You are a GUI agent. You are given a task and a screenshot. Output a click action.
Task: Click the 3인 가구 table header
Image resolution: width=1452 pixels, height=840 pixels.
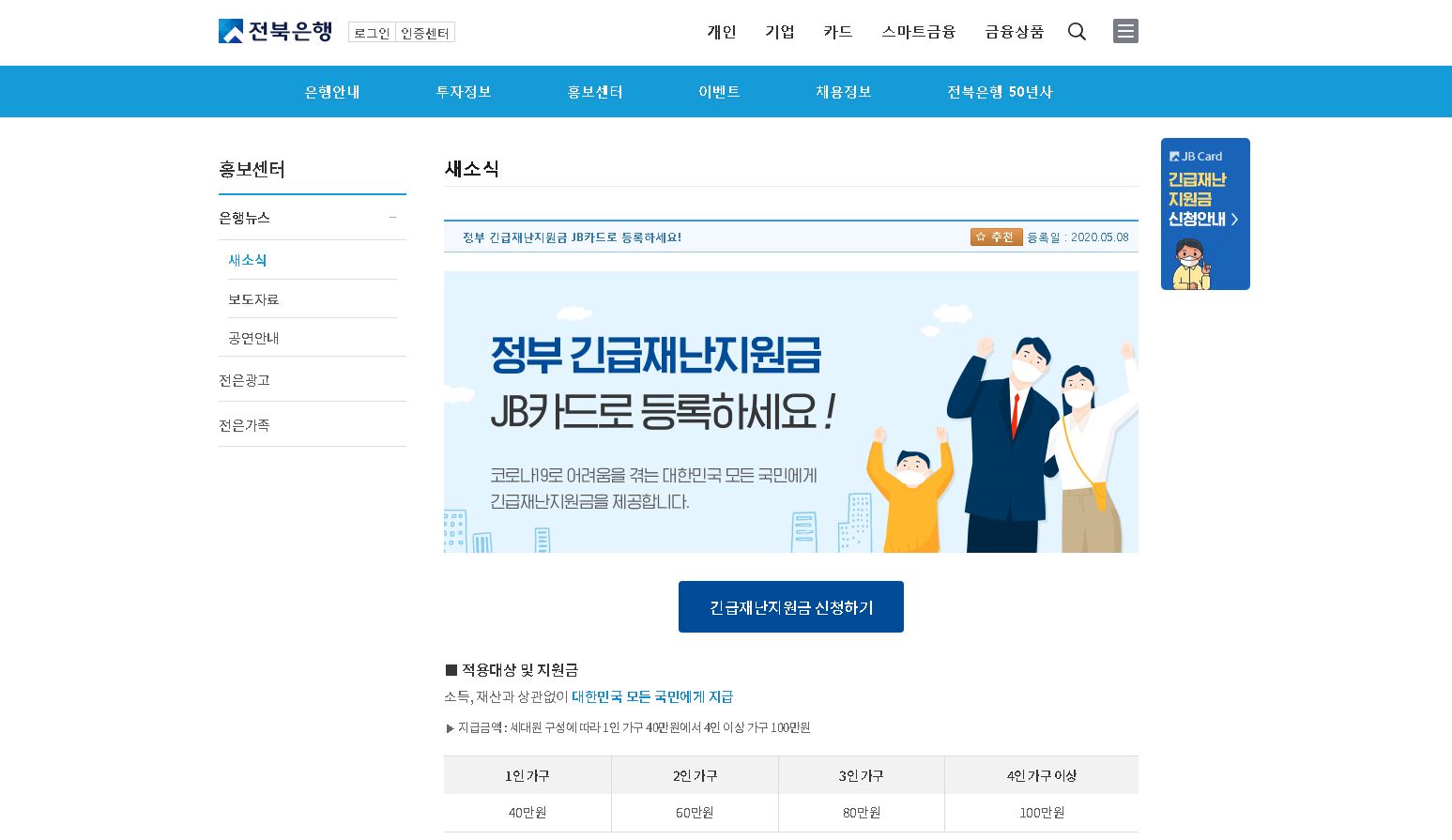click(x=862, y=776)
